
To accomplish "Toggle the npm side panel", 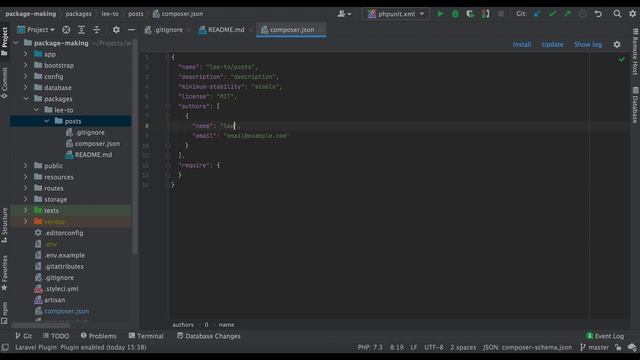I will (x=4, y=313).
